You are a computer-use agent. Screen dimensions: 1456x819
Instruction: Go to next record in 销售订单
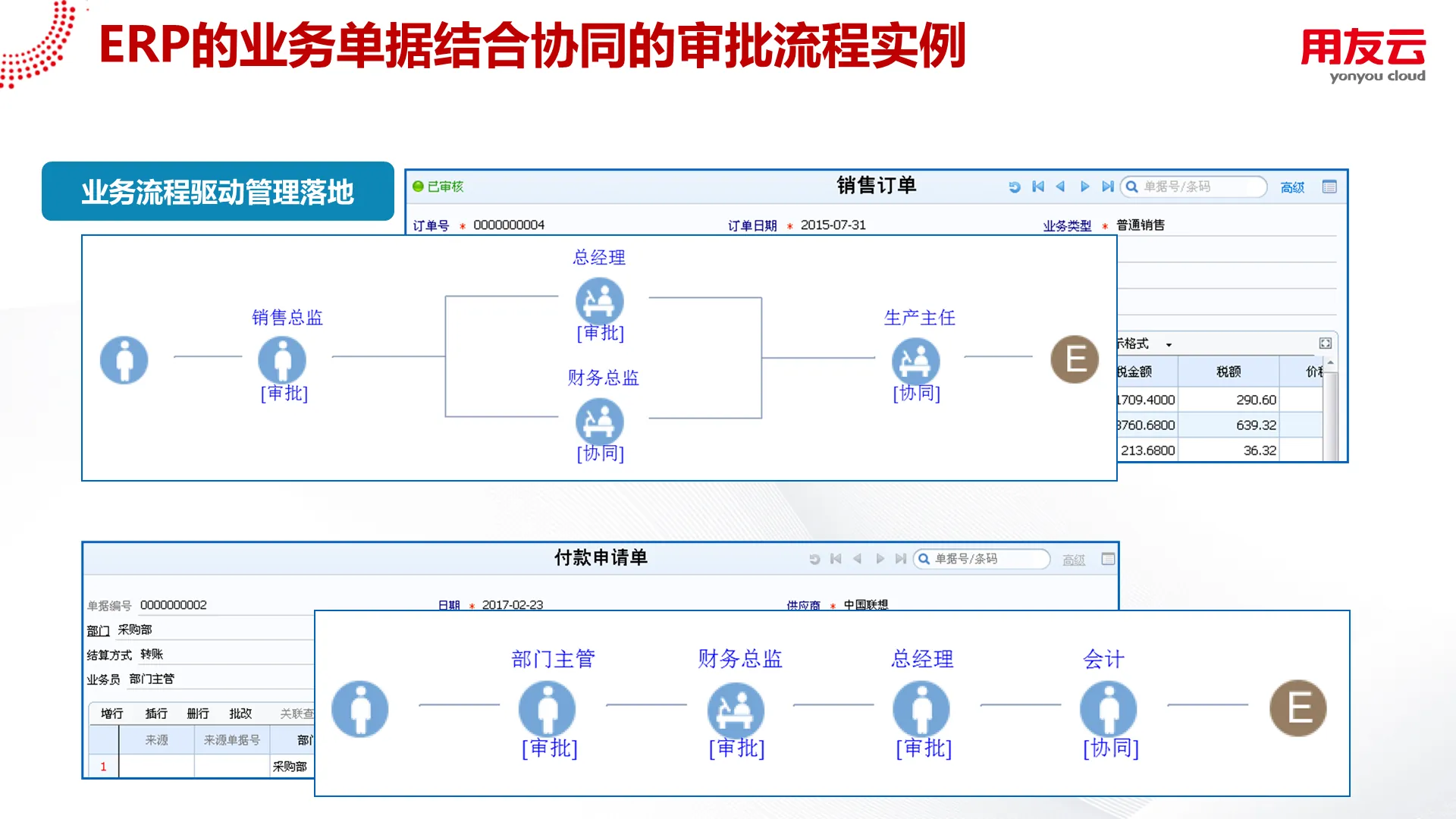(1084, 187)
